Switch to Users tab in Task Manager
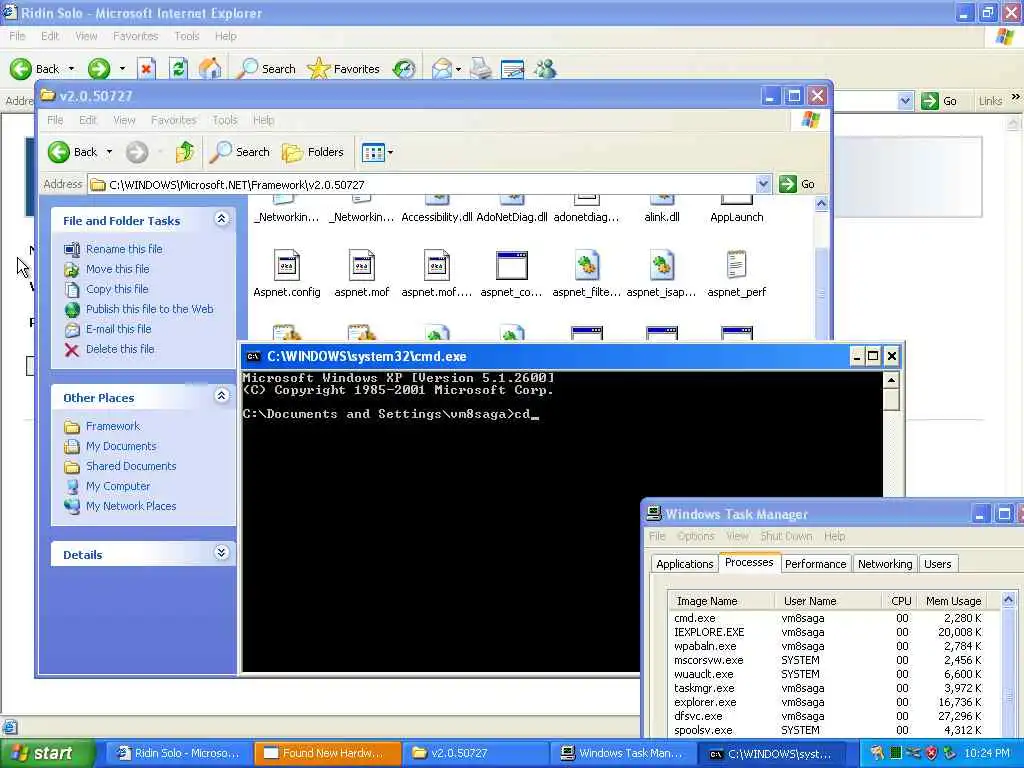Viewport: 1024px width, 768px height. tap(937, 564)
